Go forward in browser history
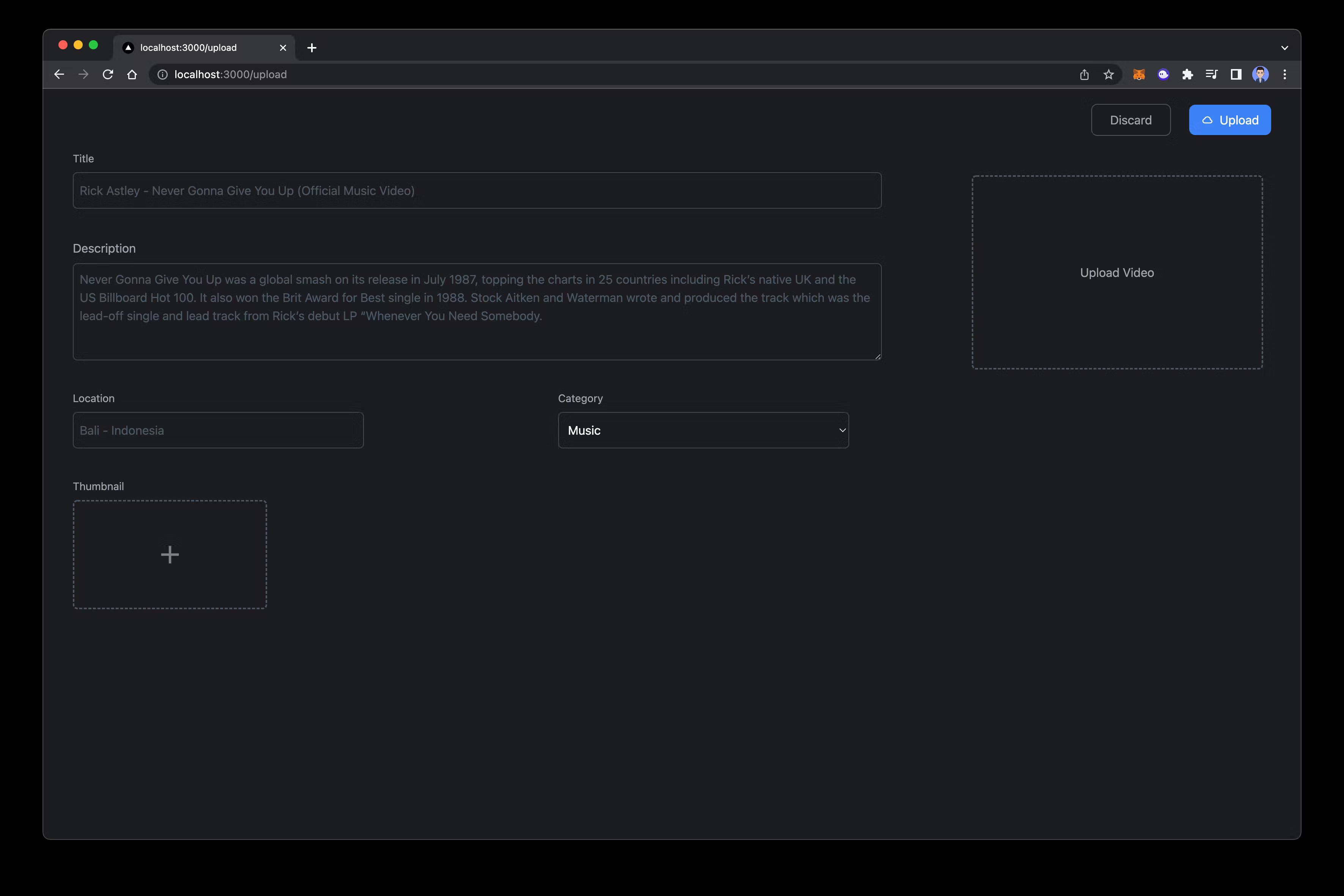1344x896 pixels. [83, 74]
